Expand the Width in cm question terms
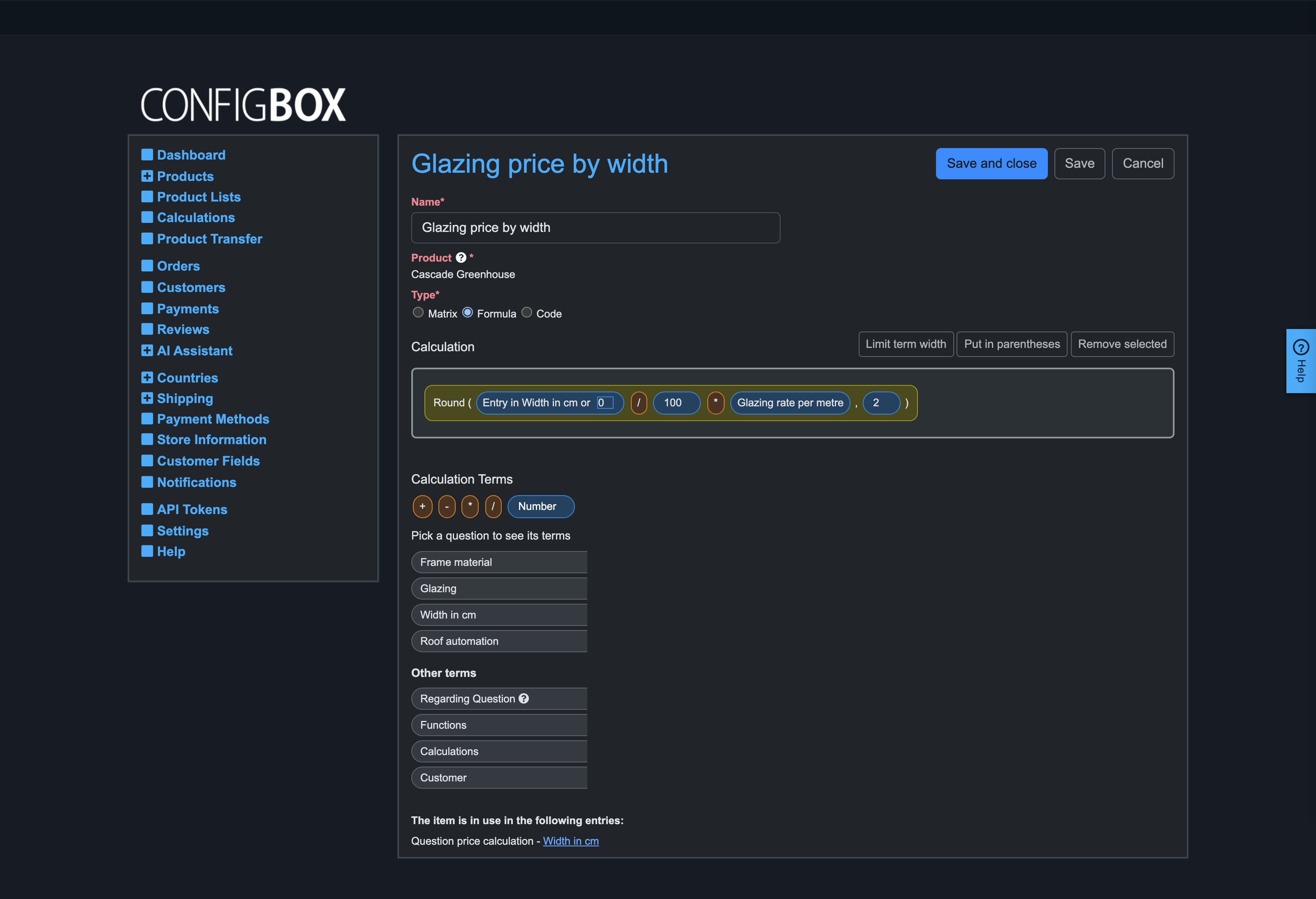Screen dimensions: 1316x899 click(x=499, y=615)
